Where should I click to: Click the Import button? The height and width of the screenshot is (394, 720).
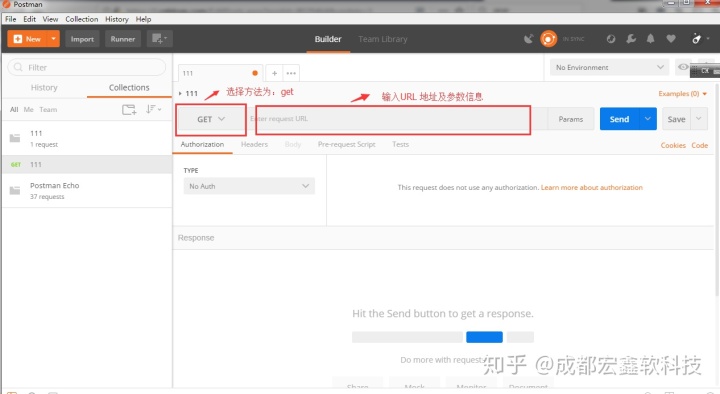82,39
